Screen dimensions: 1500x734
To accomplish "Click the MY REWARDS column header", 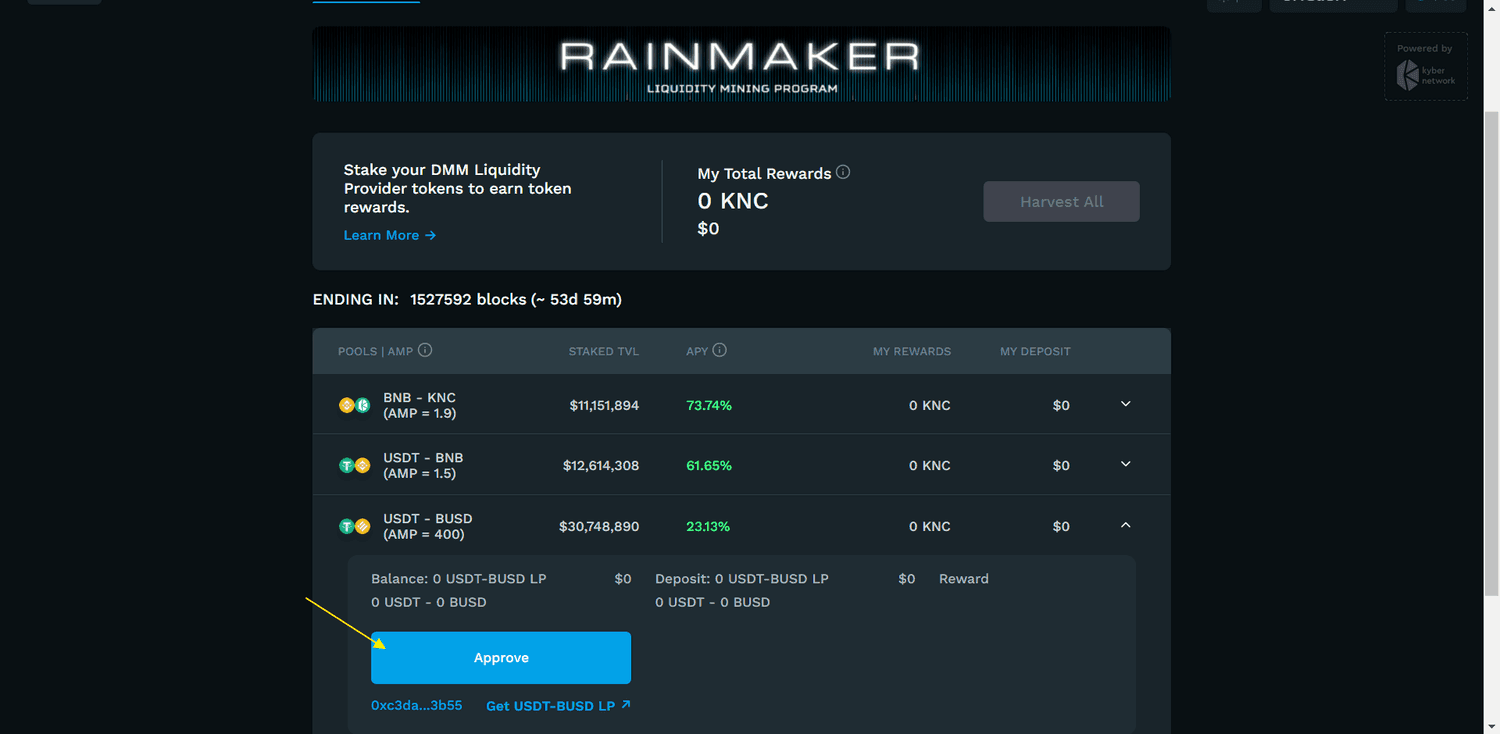I will 912,351.
